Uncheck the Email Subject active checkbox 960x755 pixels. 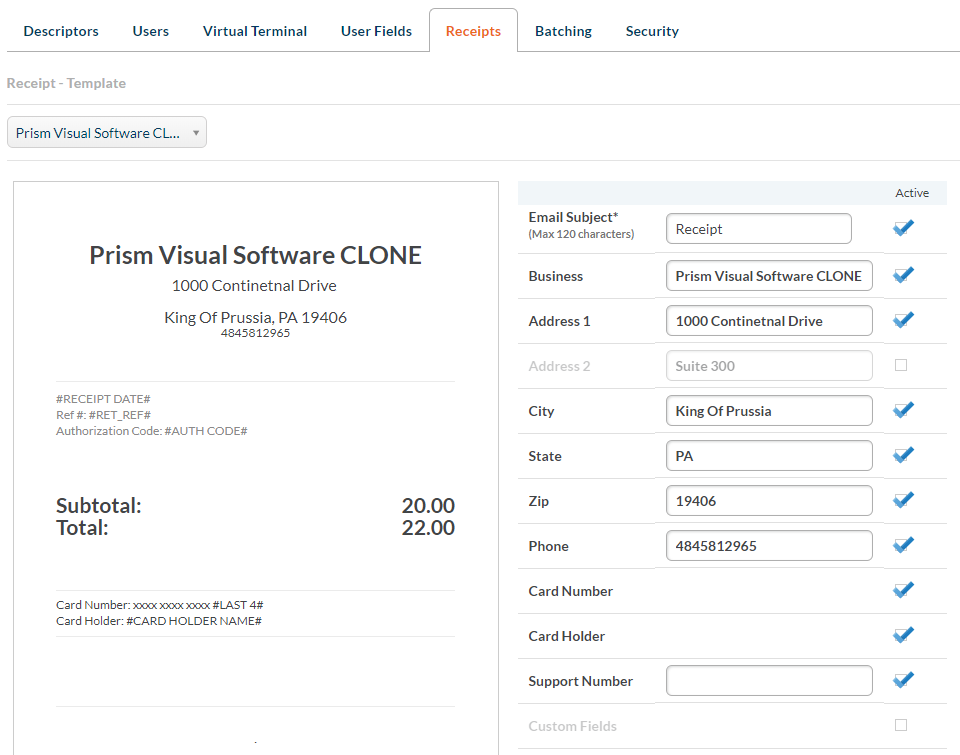(x=902, y=228)
